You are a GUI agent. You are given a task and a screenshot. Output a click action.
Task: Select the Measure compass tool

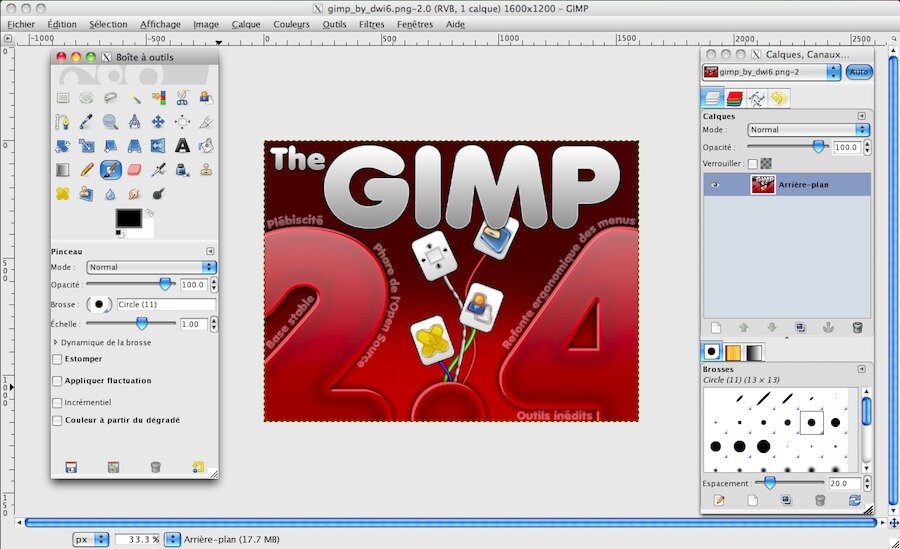[x=135, y=121]
